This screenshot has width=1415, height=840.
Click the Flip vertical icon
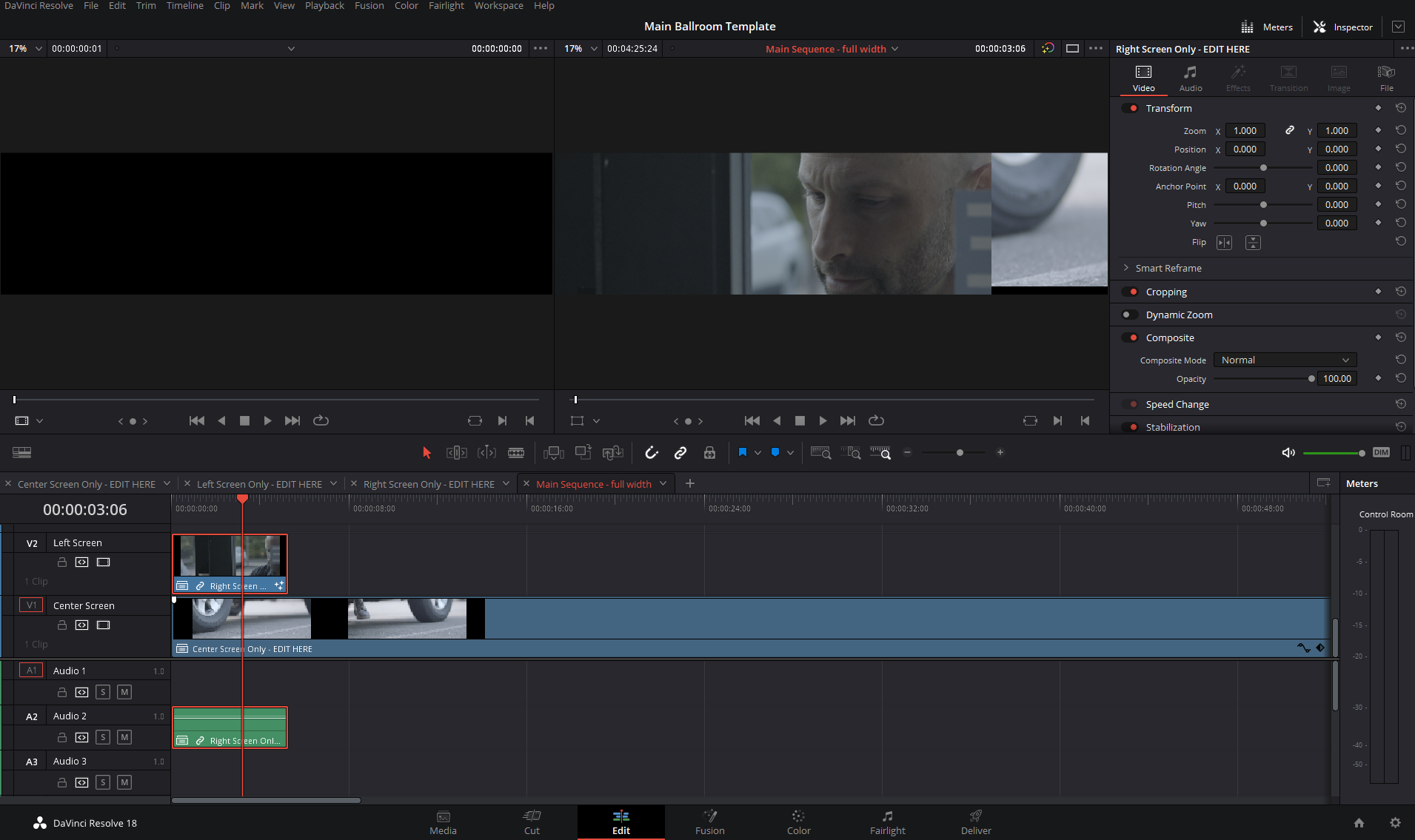coord(1253,243)
